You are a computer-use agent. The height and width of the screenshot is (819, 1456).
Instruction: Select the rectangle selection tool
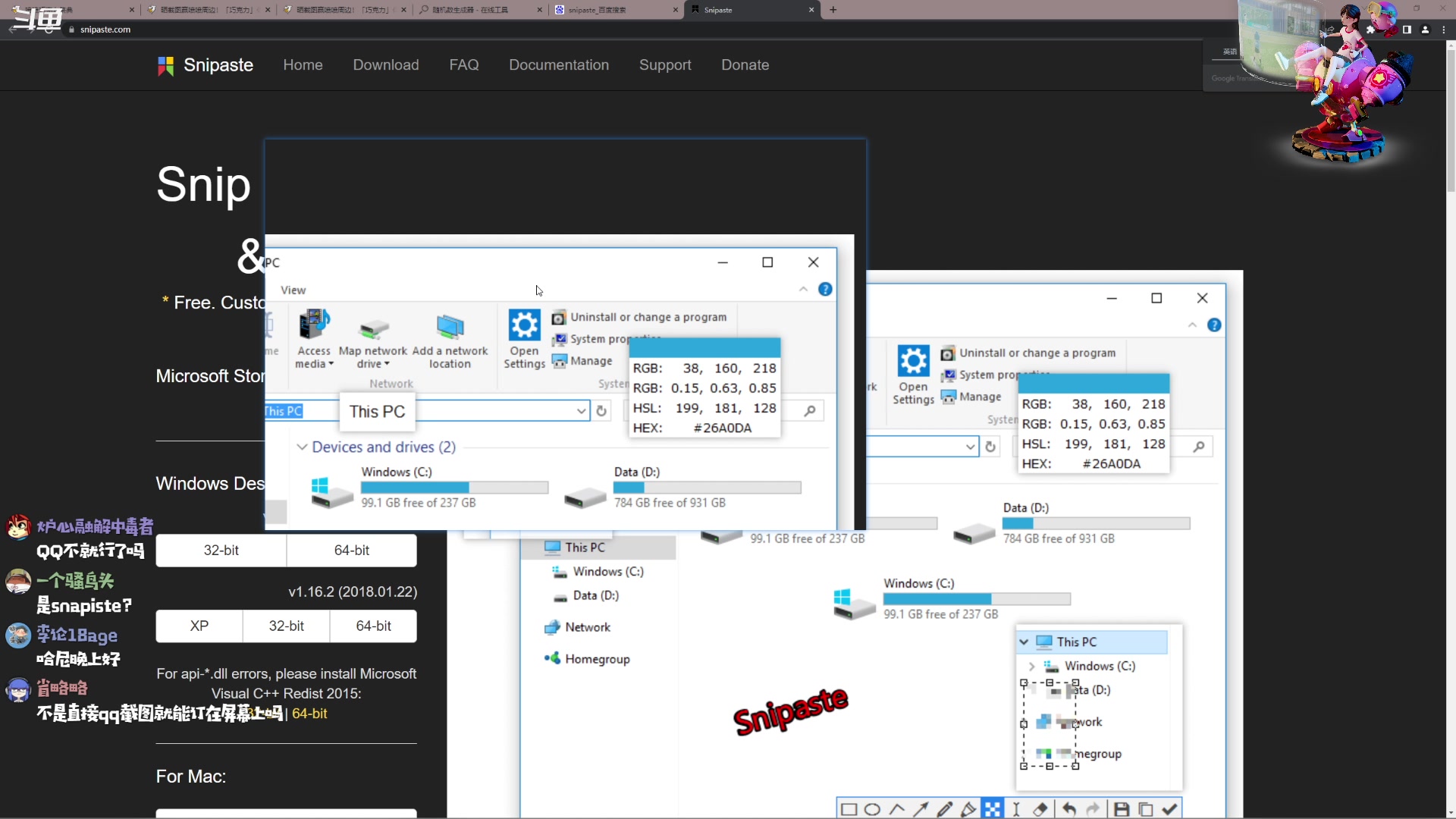[x=848, y=809]
